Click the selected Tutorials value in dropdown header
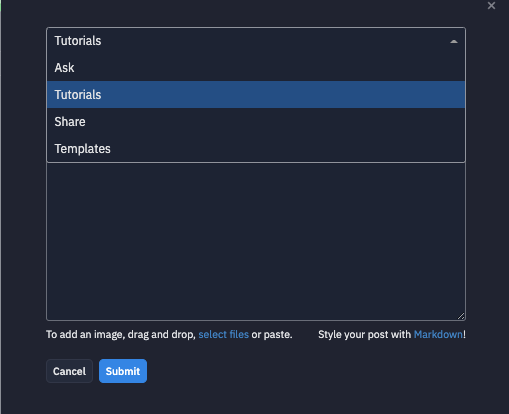Viewport: 509px width, 414px height. coord(78,41)
